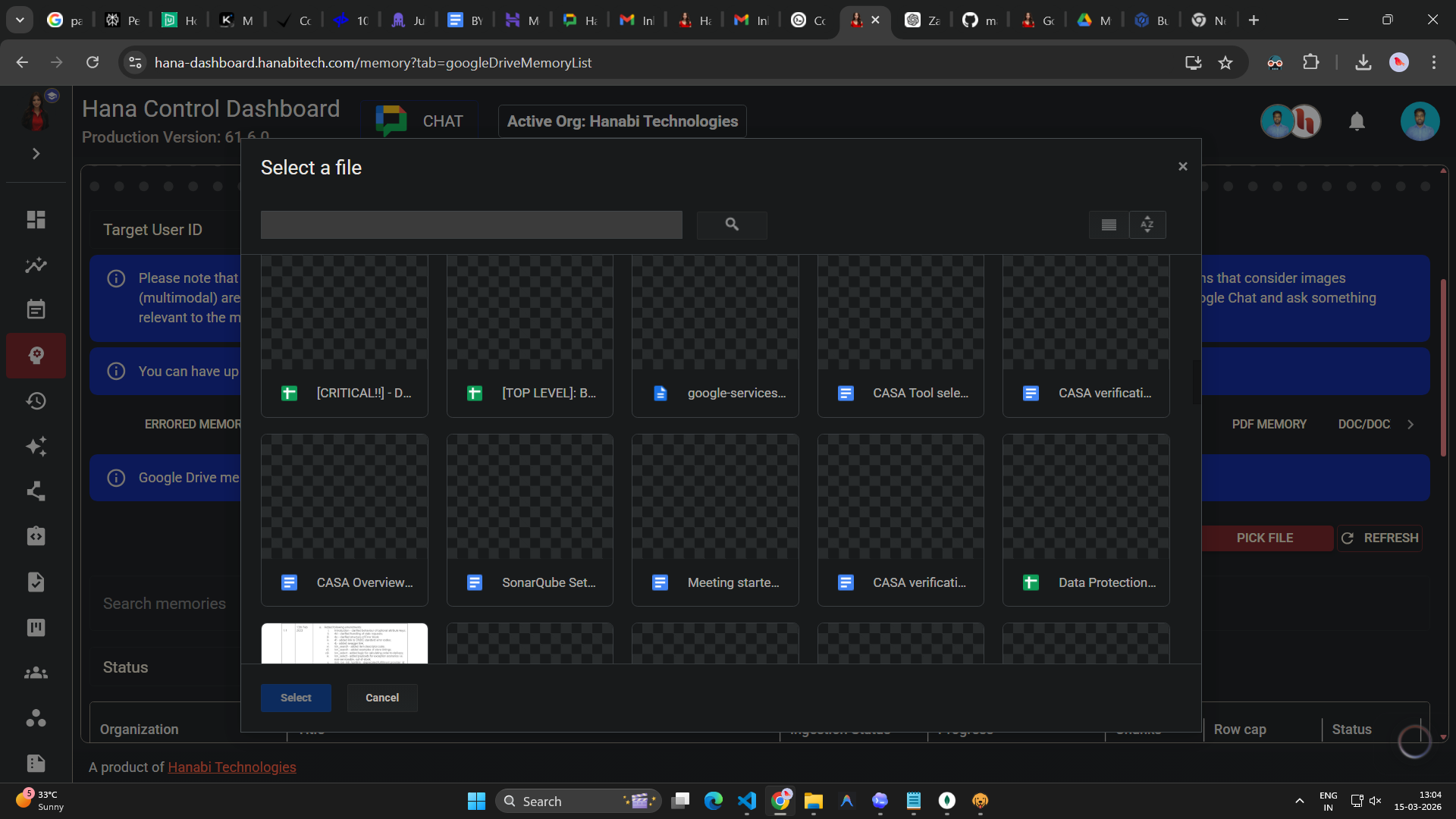Expand more memory types via right chevron
This screenshot has height=819, width=1456.
tap(1411, 424)
